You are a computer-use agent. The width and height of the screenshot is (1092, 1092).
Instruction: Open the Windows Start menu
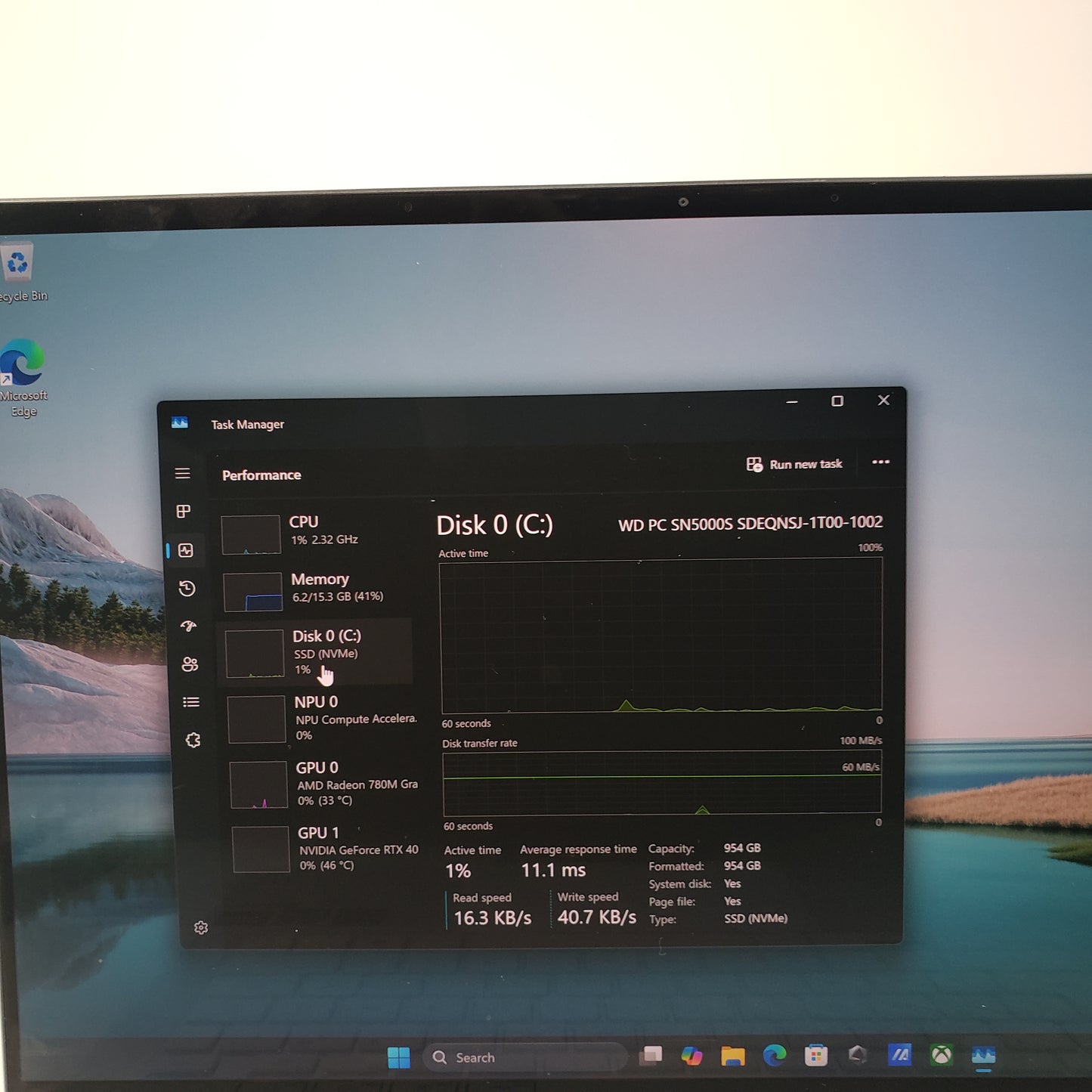(399, 1057)
